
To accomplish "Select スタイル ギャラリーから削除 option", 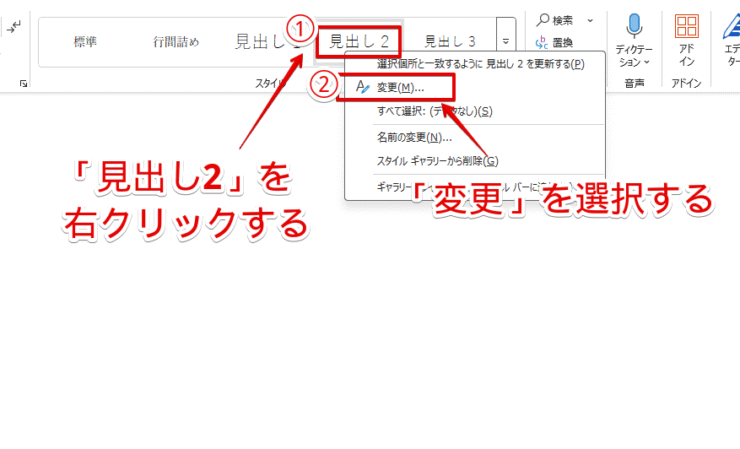I will coord(437,161).
